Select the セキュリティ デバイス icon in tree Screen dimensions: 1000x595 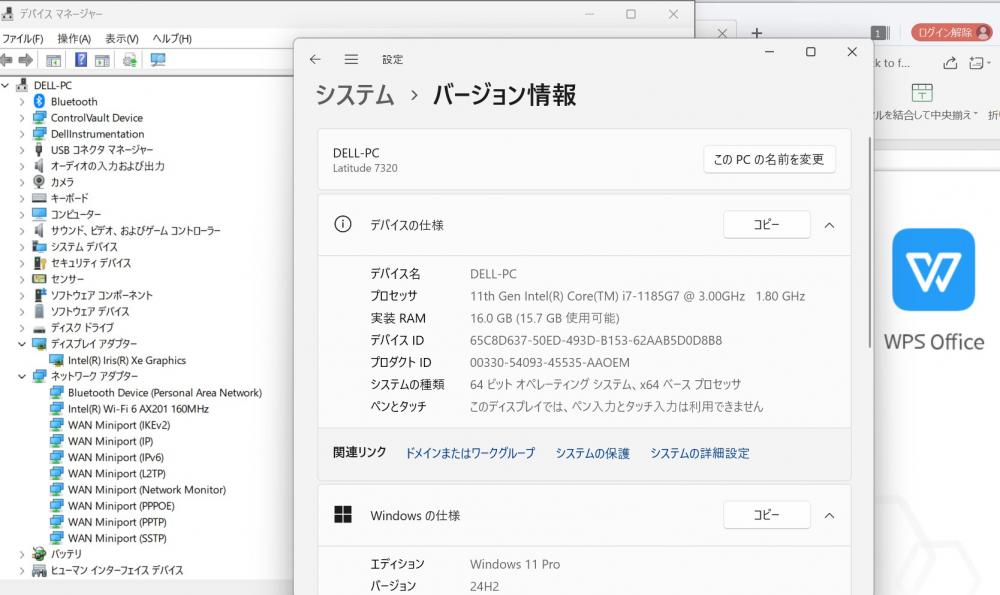click(40, 263)
